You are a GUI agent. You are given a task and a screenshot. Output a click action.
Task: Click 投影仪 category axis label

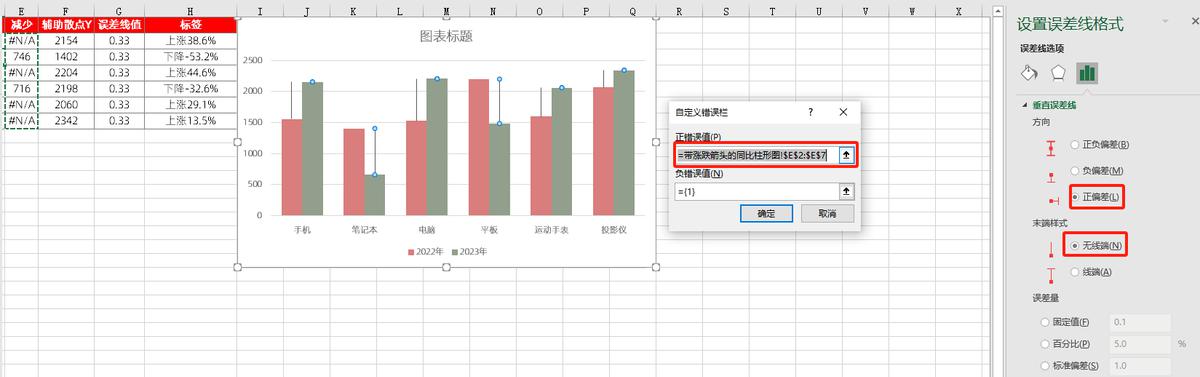(x=613, y=229)
